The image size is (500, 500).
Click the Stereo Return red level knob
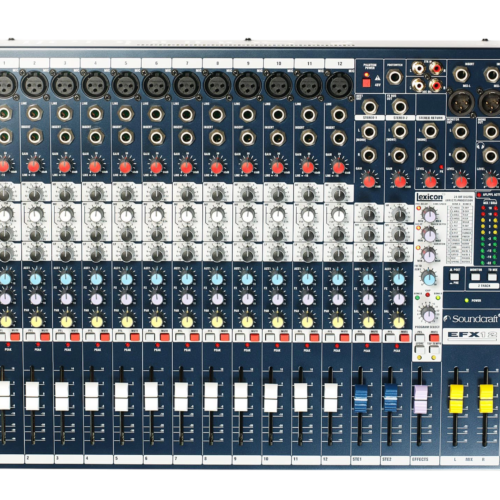(430, 181)
